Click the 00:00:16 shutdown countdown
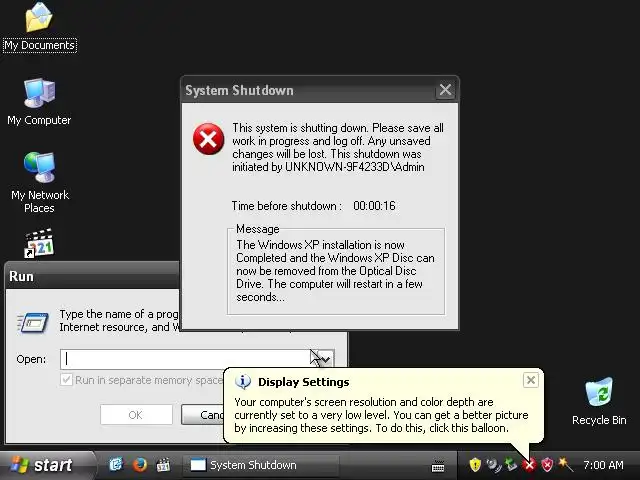640x480 pixels. click(374, 206)
